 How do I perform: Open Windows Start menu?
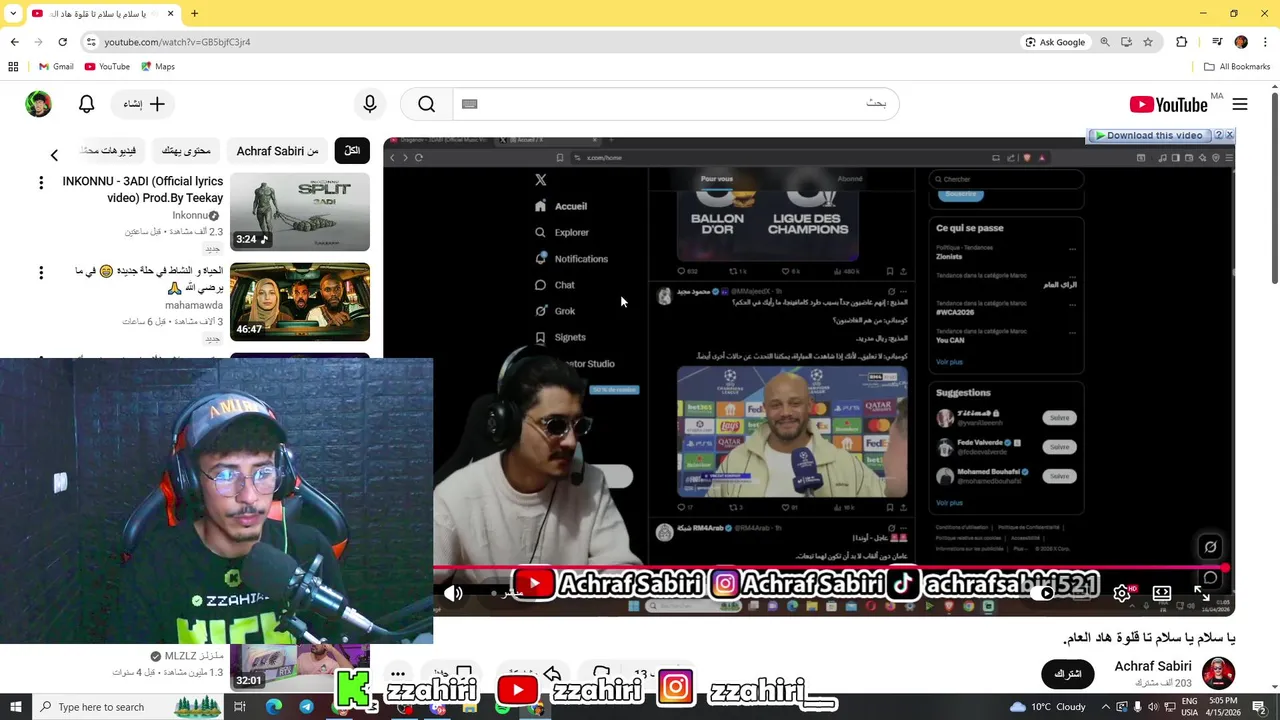16,707
